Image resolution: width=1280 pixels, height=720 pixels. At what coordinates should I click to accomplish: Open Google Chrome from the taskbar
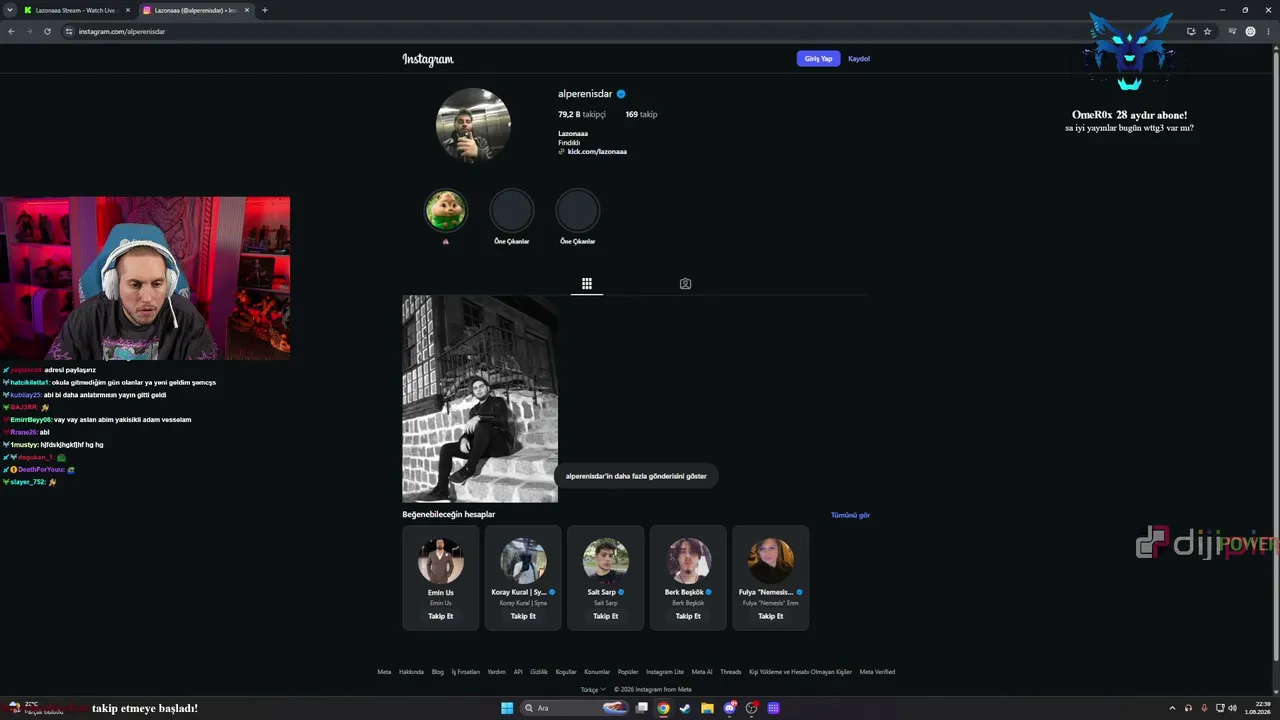663,708
